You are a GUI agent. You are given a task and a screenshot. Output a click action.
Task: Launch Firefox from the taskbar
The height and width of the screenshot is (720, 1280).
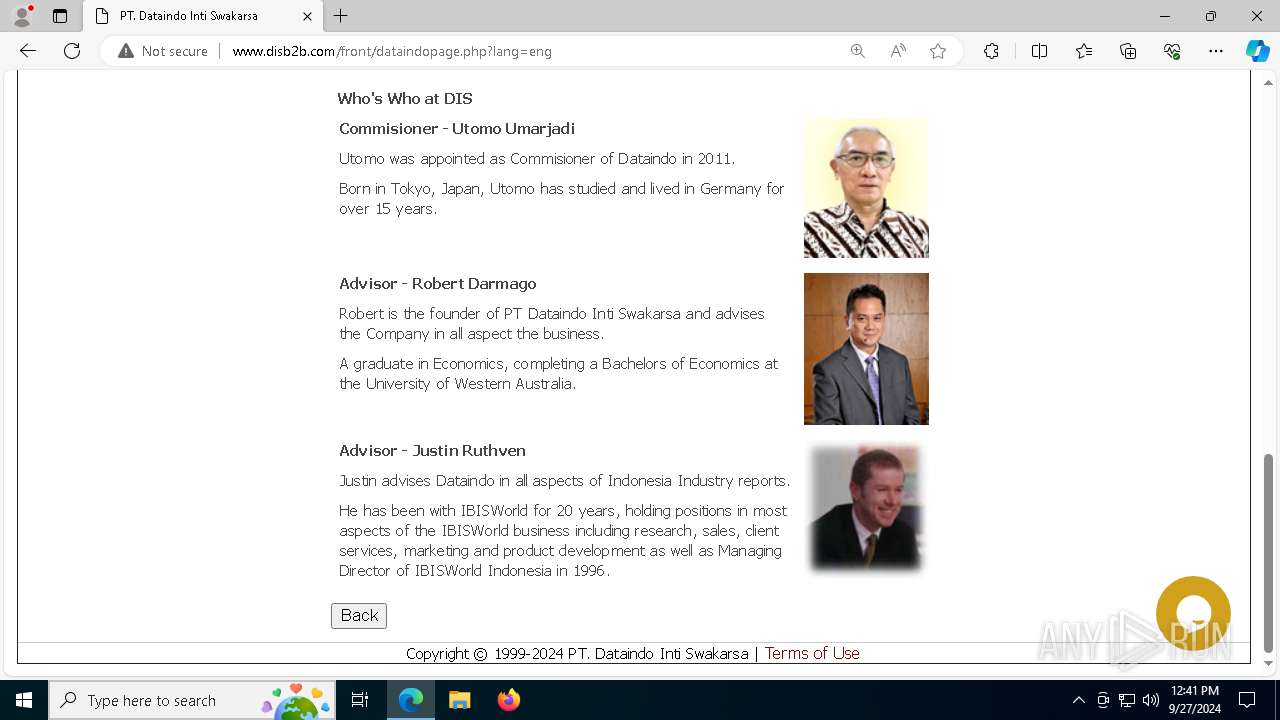[509, 700]
